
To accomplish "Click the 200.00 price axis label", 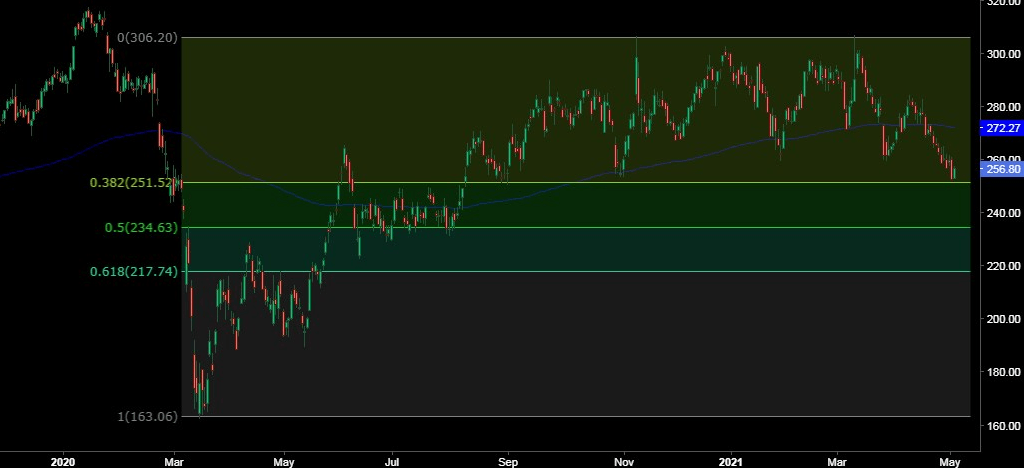I will [1004, 319].
